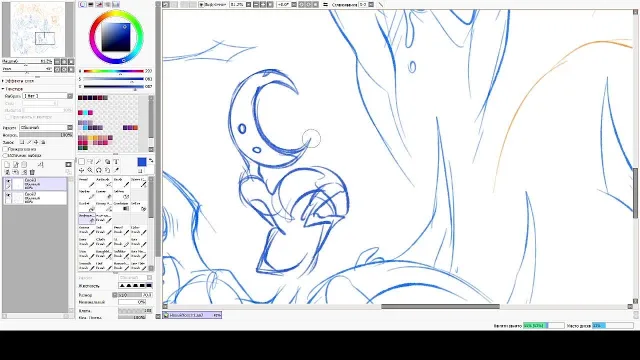Screen dimensions: 640x360
Task: Adjust the brush size slider
Action: tap(136, 295)
